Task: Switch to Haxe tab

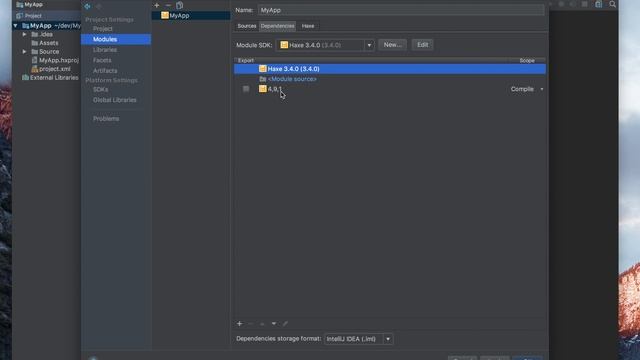Action: point(308,26)
